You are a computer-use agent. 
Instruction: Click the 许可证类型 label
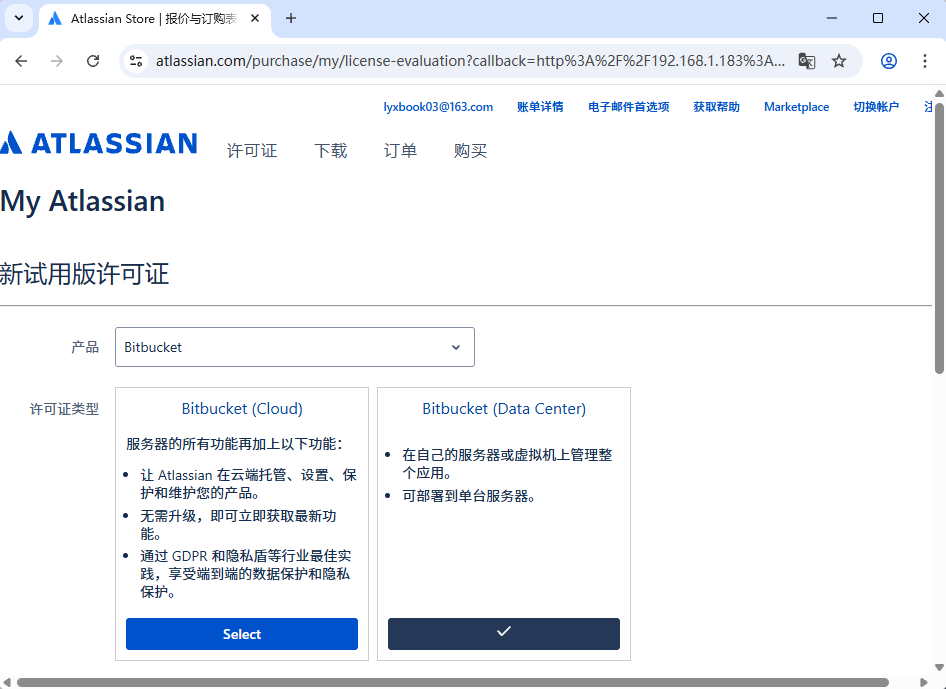coord(65,409)
